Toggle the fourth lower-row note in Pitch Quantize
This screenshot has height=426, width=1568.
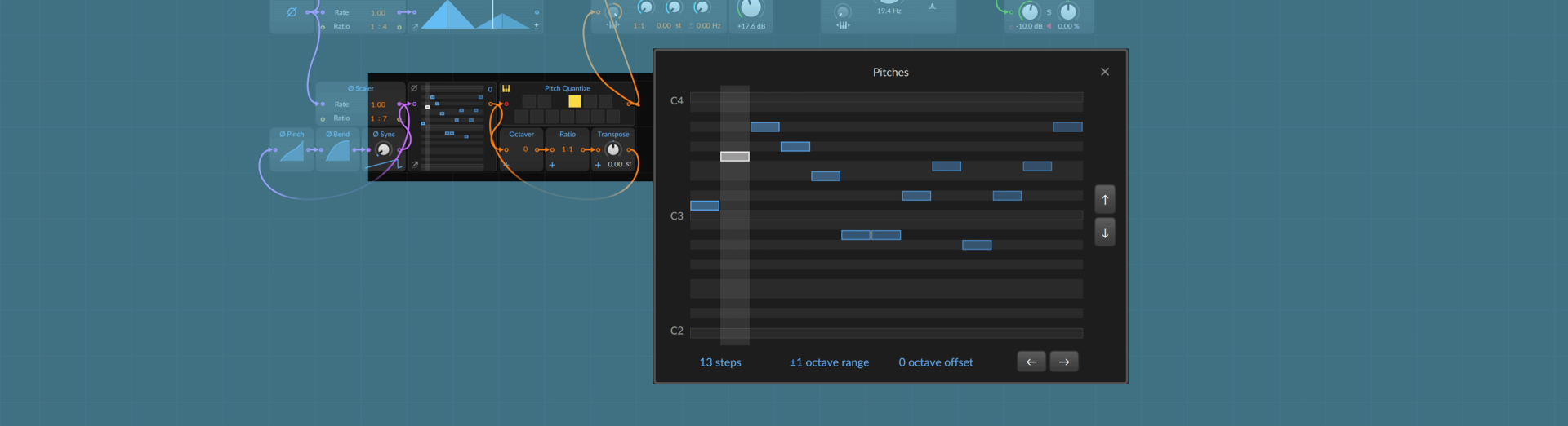[x=568, y=117]
